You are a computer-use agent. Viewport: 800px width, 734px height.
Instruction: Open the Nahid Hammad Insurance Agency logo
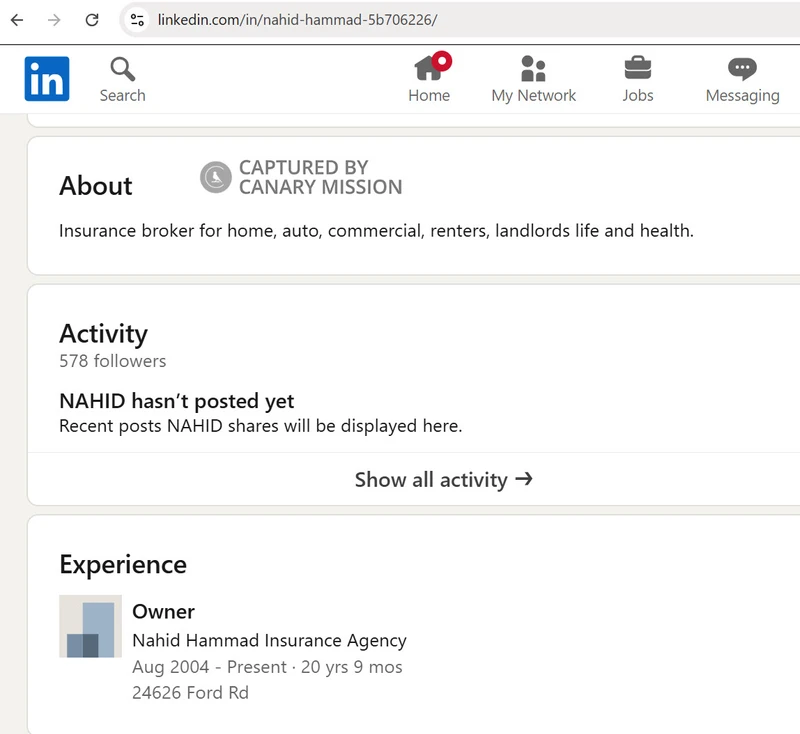point(90,626)
